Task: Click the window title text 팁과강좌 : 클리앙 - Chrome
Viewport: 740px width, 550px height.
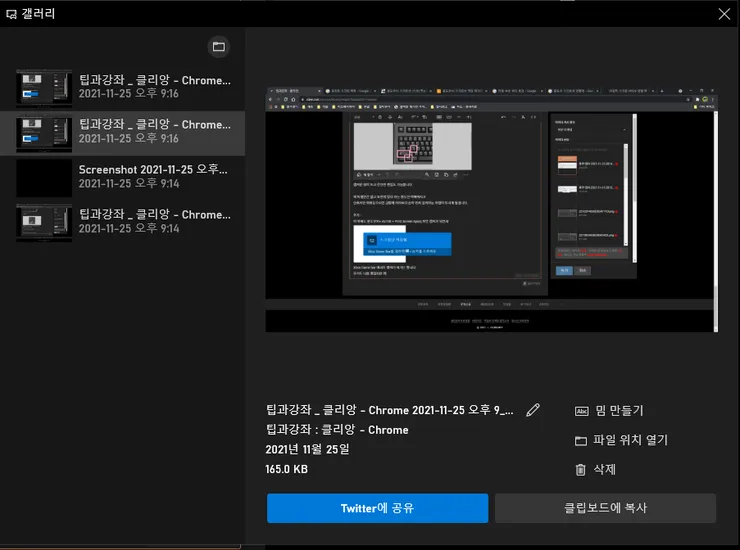Action: coord(337,430)
